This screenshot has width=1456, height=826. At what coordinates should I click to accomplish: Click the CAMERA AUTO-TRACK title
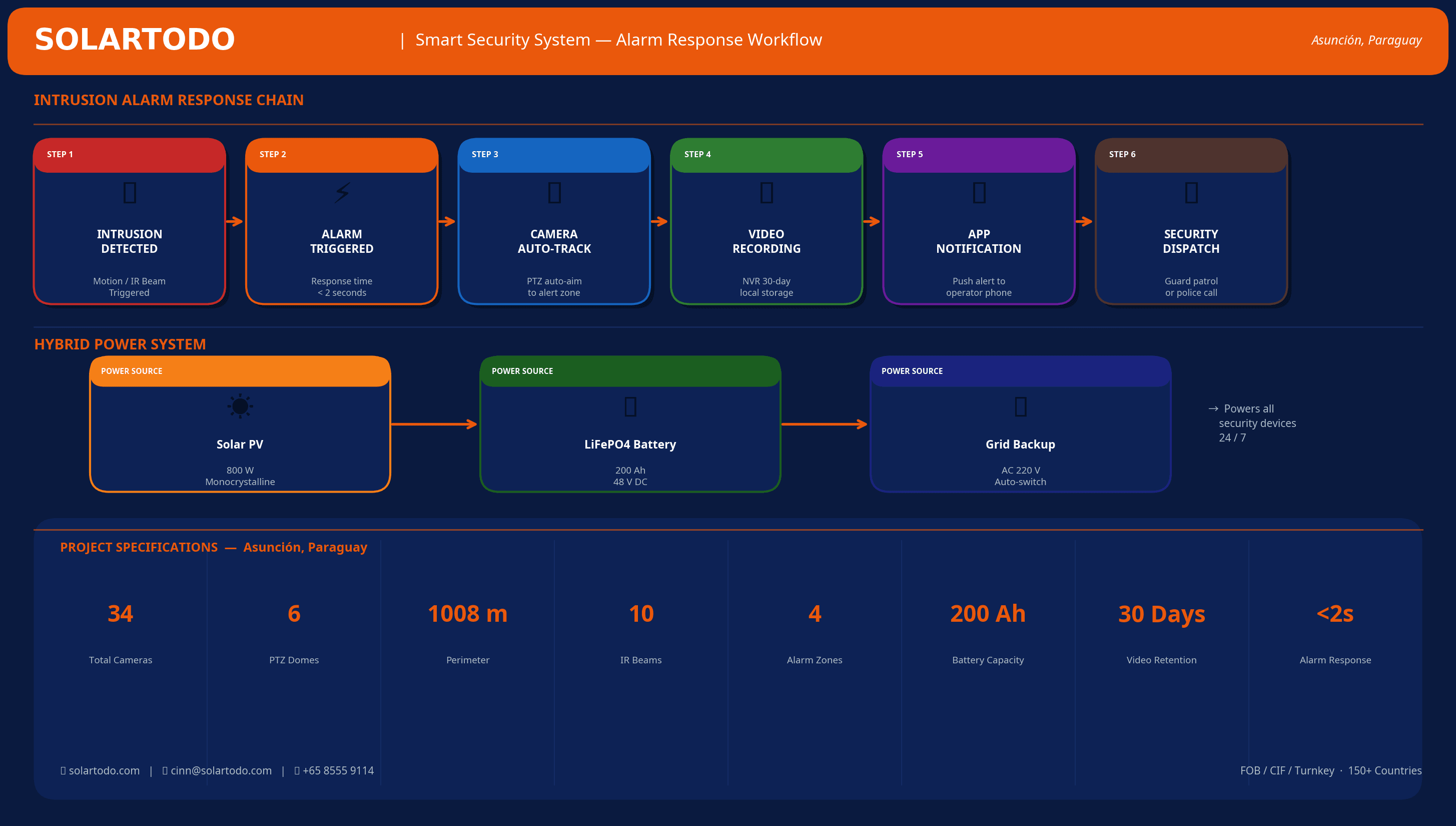click(554, 241)
